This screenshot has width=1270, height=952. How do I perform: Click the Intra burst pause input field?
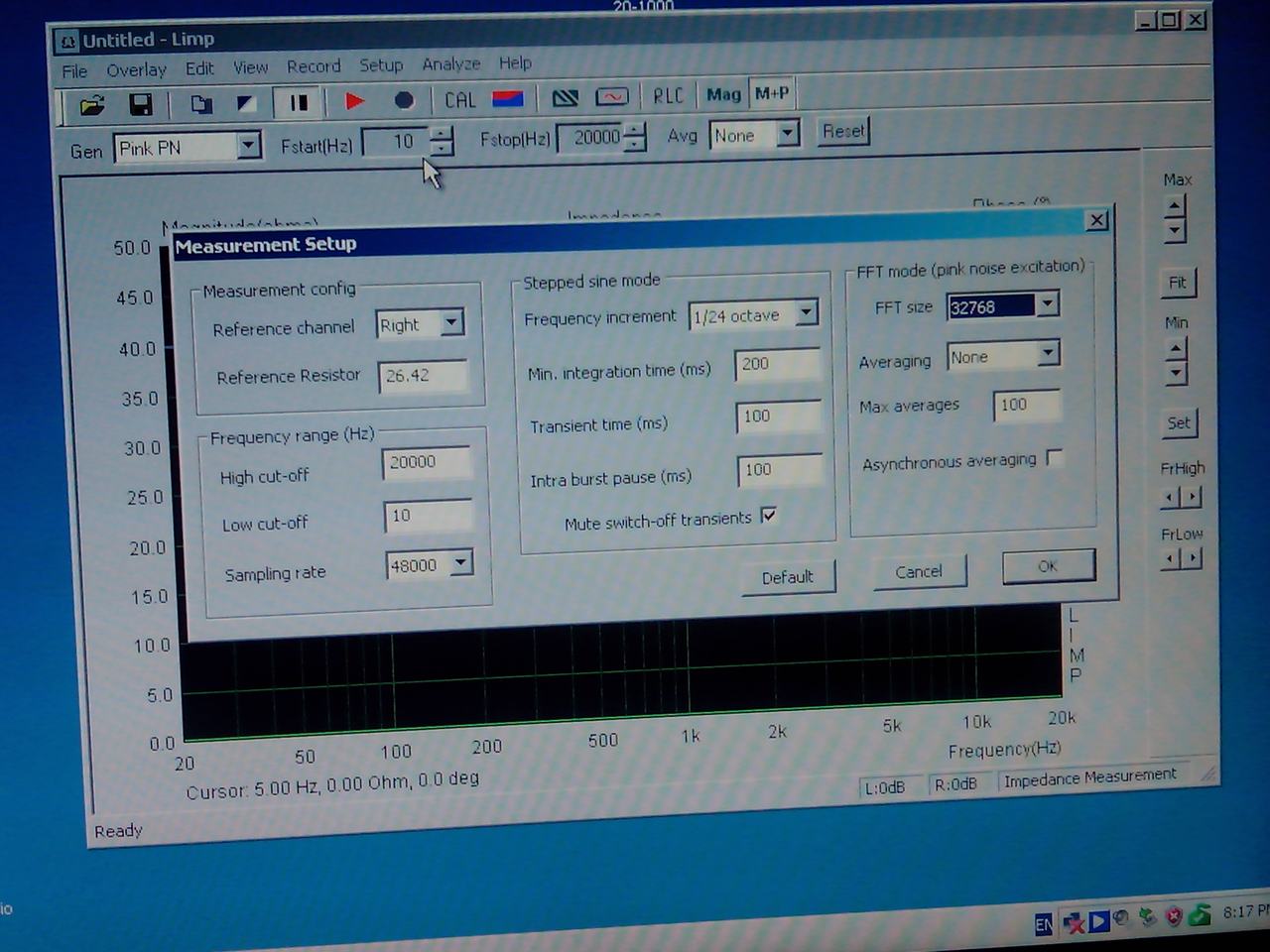(x=780, y=469)
